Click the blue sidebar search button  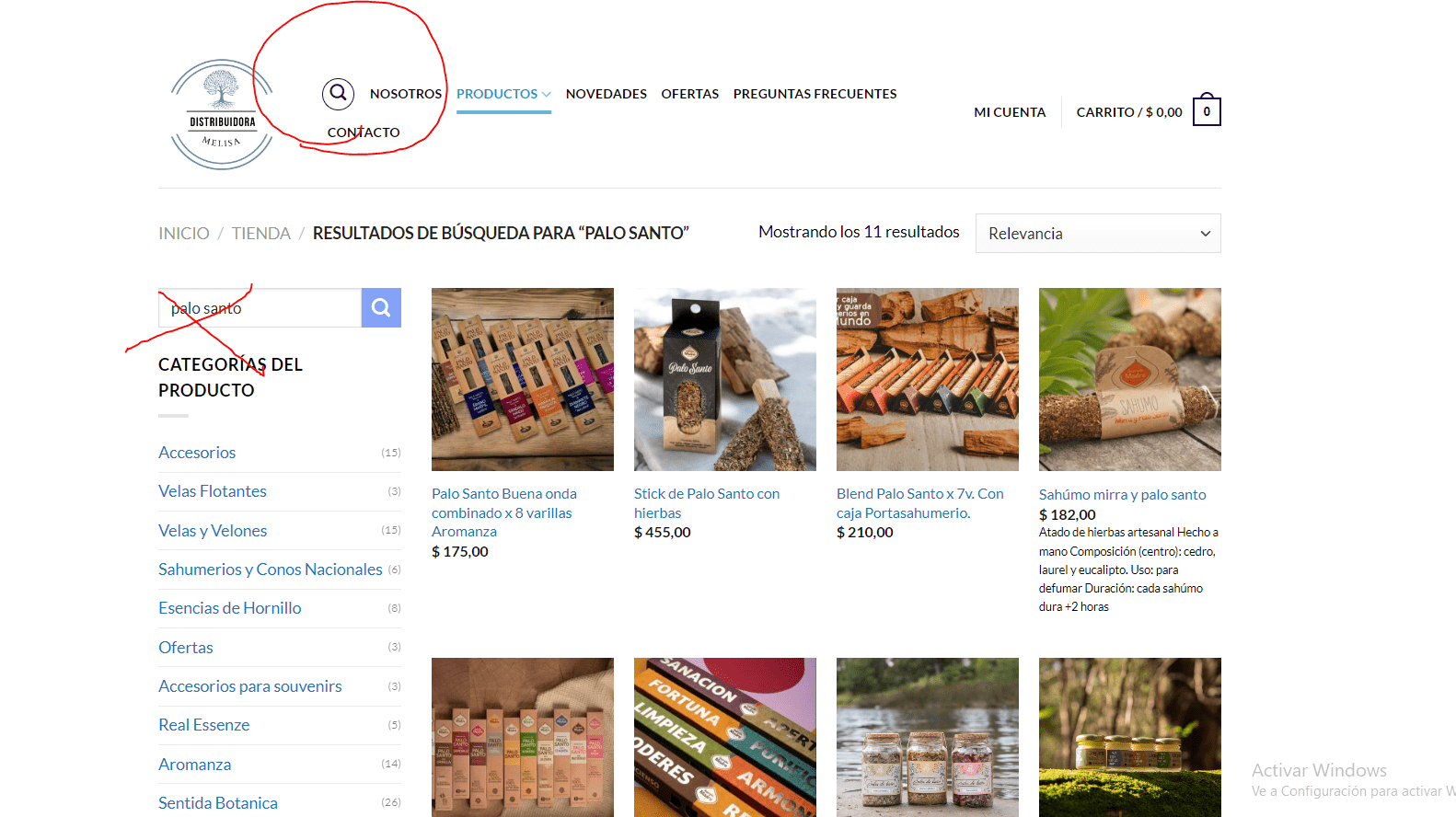[381, 308]
